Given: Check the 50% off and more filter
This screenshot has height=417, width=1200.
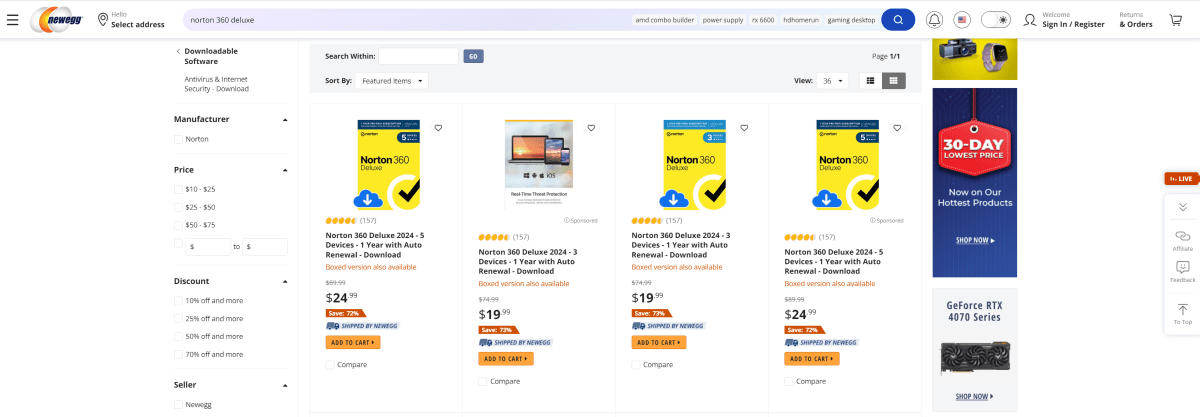Looking at the screenshot, I should [x=178, y=337].
